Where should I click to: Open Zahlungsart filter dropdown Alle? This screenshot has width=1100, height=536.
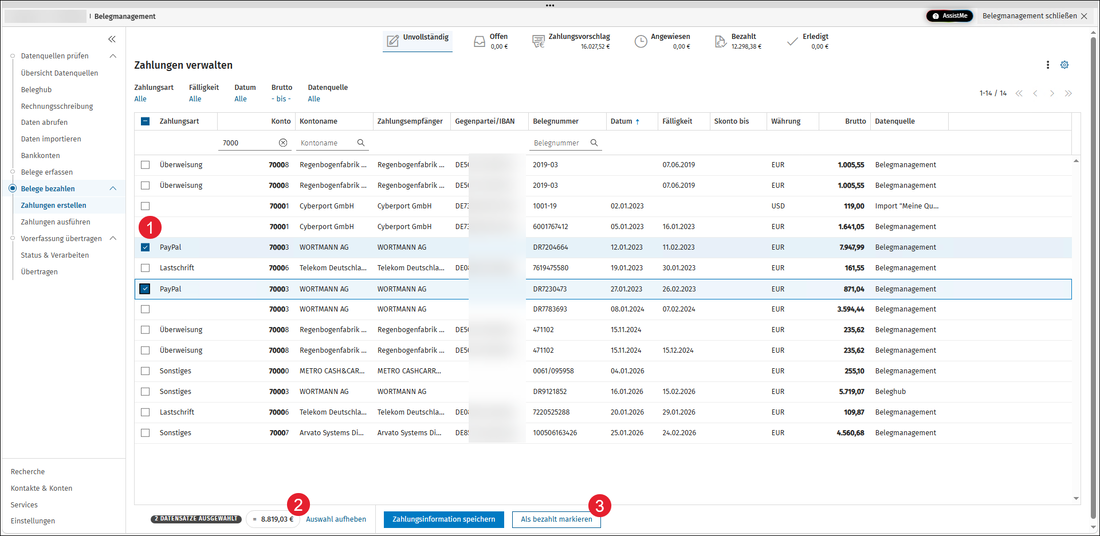(140, 99)
